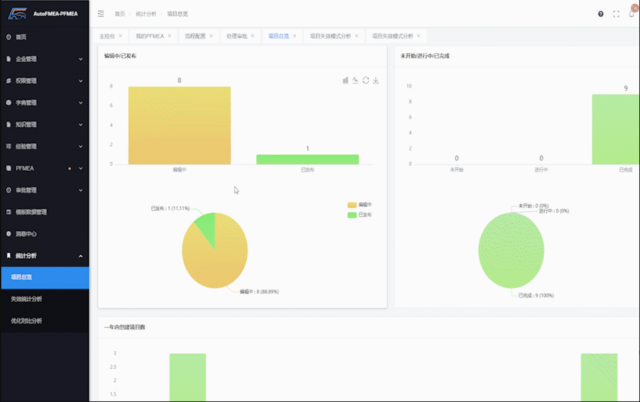This screenshot has height=402, width=640.
Task: Click 统计分析 in the breadcrumb
Action: coord(146,14)
